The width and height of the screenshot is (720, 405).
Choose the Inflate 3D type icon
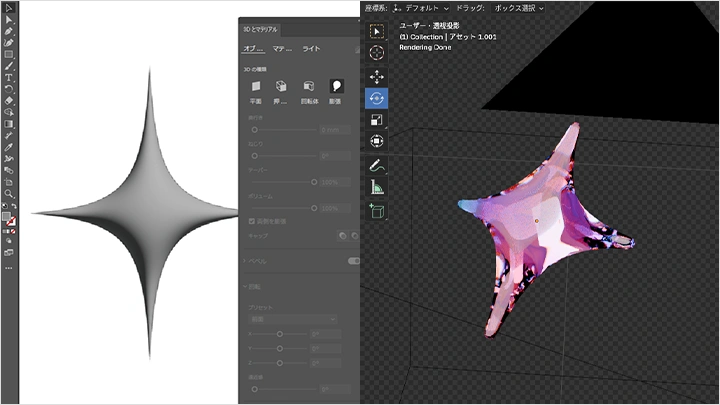tap(336, 86)
